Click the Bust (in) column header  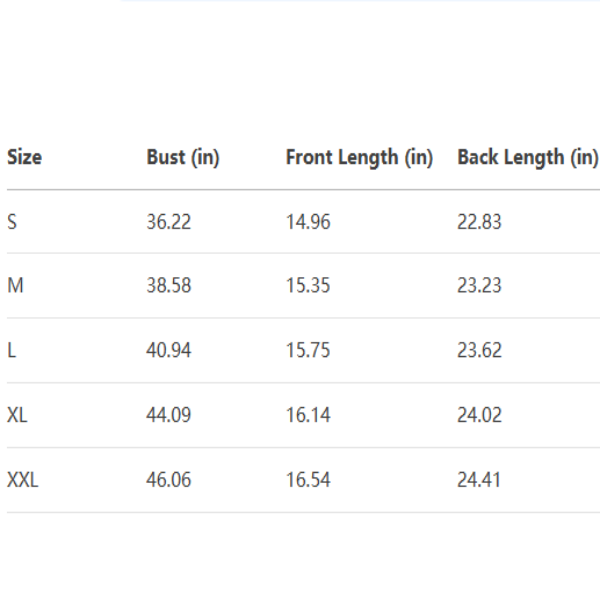pos(183,157)
